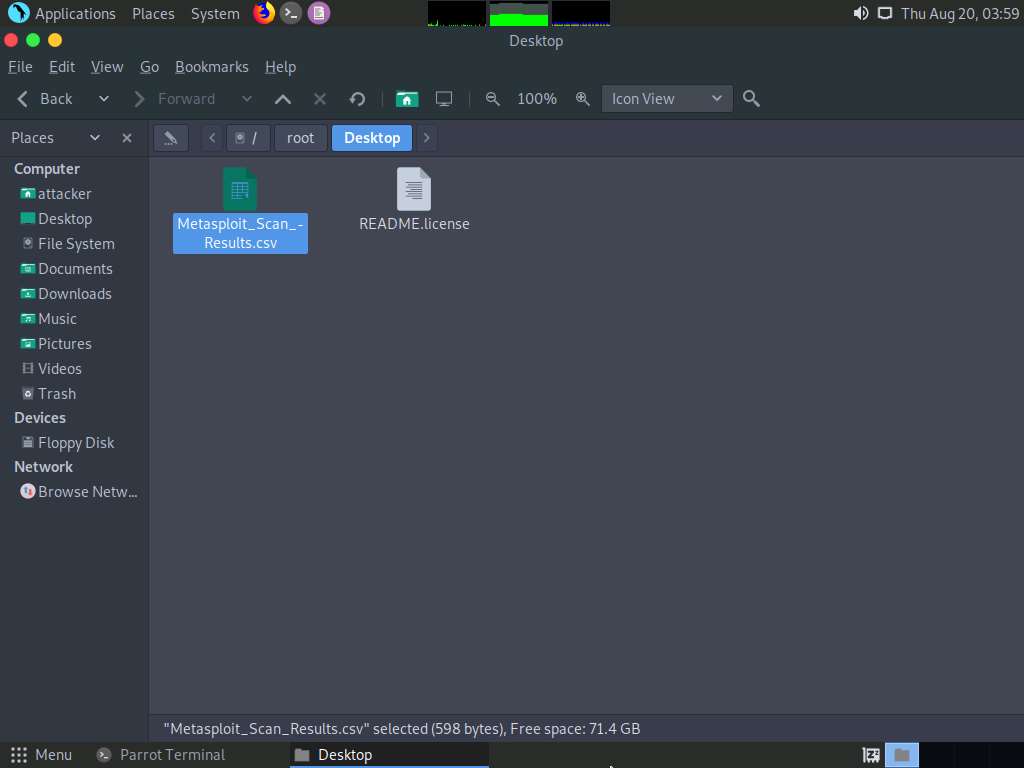
Task: Collapse the Computer sidebar section
Action: click(x=47, y=168)
